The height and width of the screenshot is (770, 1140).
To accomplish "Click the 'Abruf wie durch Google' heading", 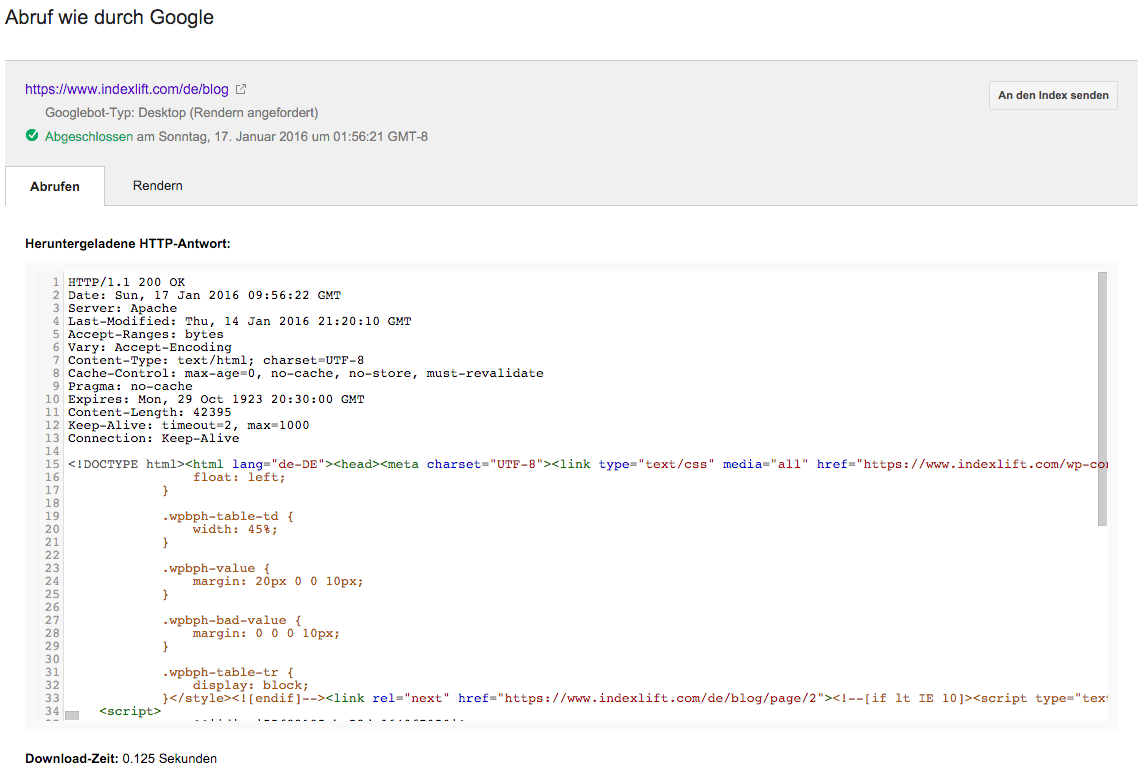I will click(109, 17).
